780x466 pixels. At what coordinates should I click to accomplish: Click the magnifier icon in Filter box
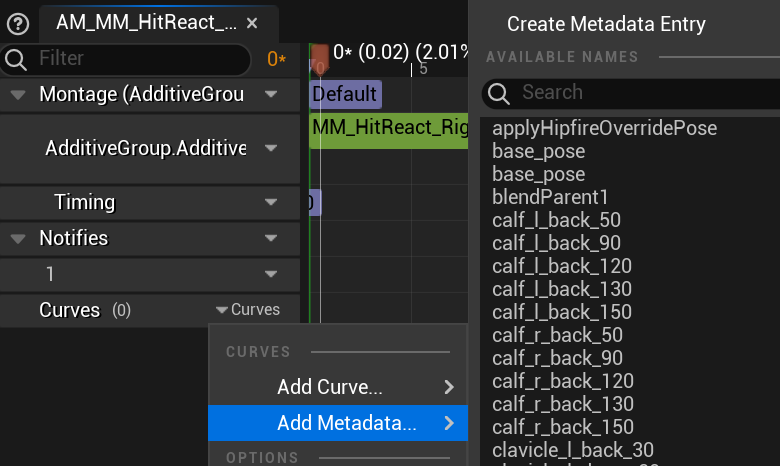17,60
